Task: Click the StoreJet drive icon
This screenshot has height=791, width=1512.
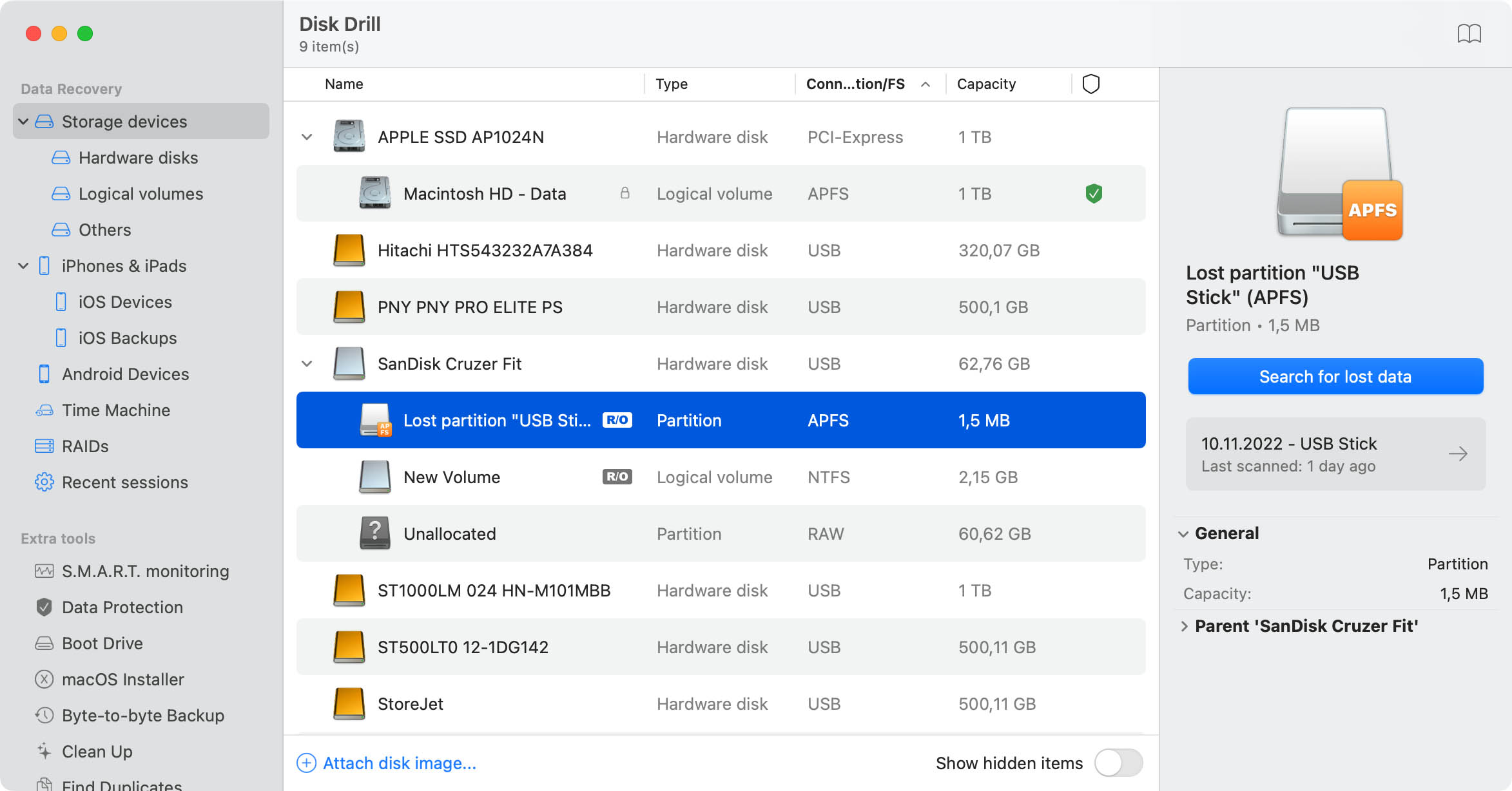Action: coord(349,703)
